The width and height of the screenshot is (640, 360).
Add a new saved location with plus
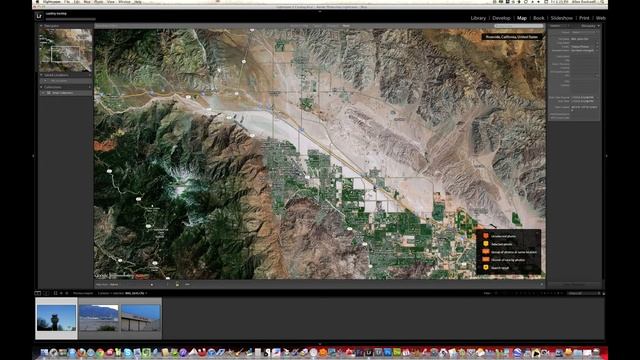tap(89, 75)
